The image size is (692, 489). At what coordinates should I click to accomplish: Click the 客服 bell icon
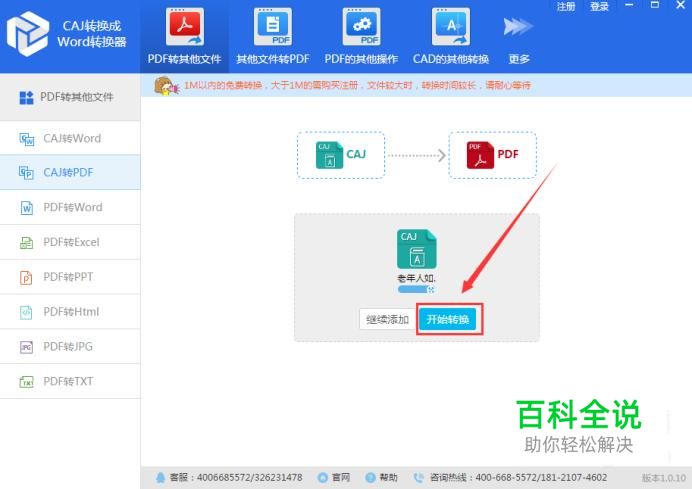(161, 478)
